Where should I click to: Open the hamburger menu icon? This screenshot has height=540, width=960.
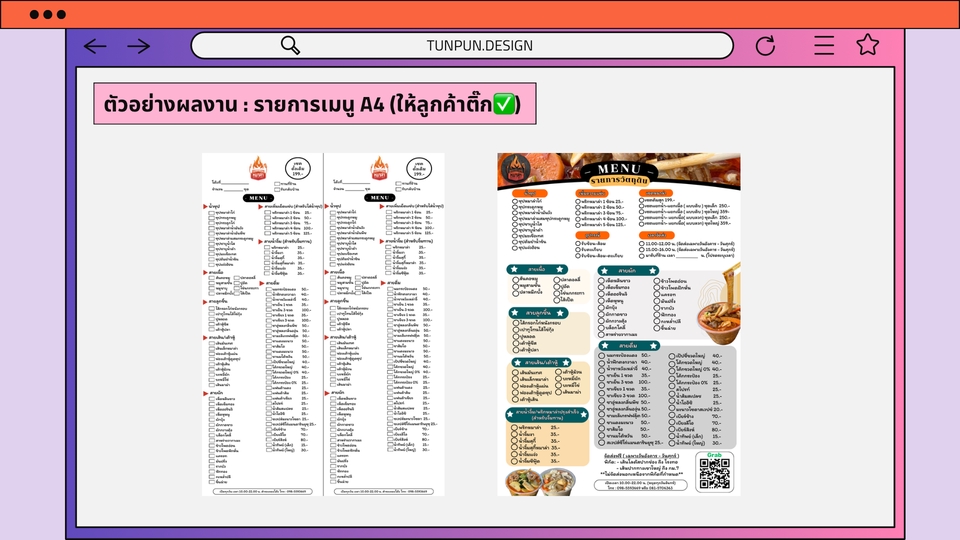[824, 45]
